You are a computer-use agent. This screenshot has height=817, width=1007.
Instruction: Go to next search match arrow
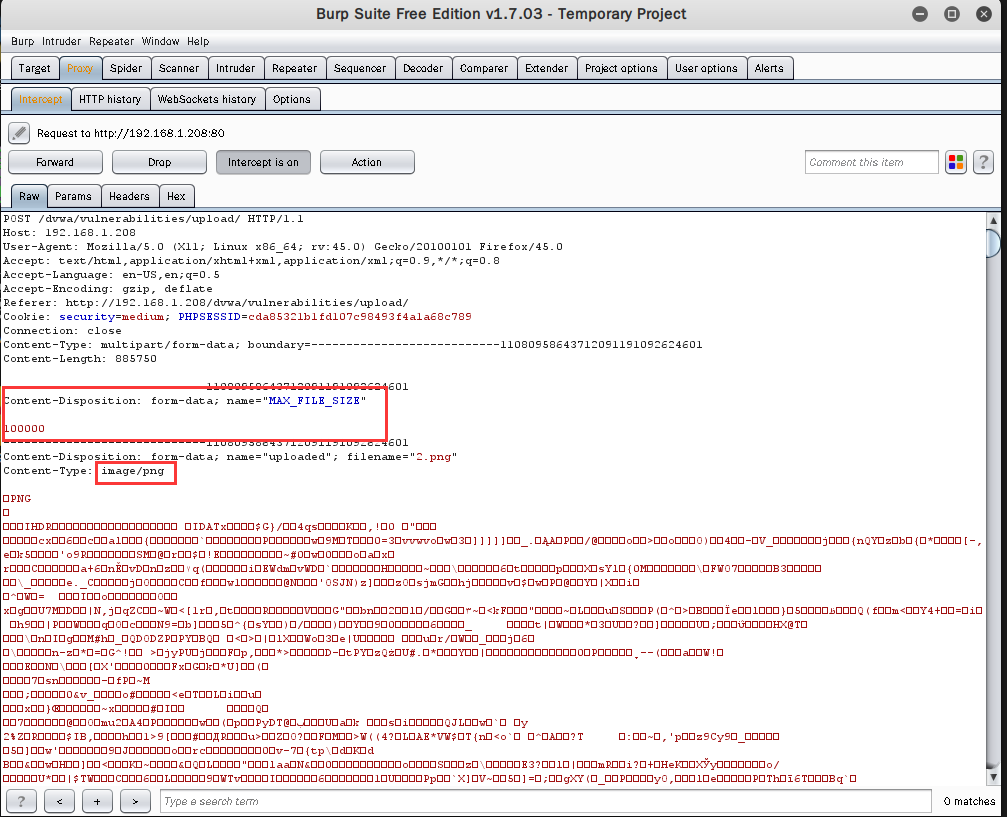point(135,801)
